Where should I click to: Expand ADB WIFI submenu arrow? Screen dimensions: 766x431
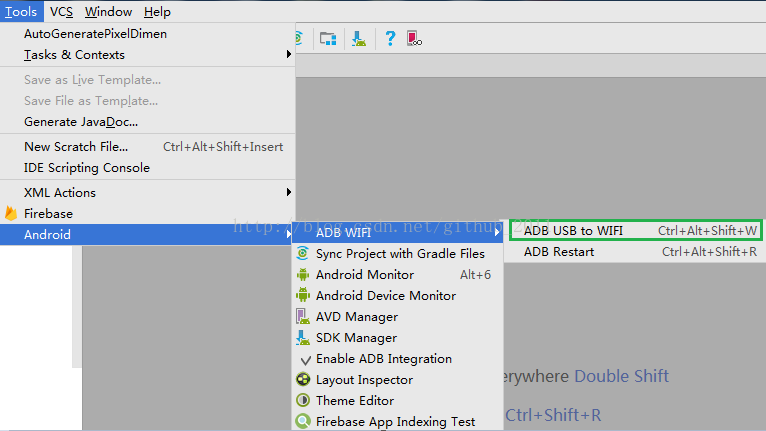(497, 233)
